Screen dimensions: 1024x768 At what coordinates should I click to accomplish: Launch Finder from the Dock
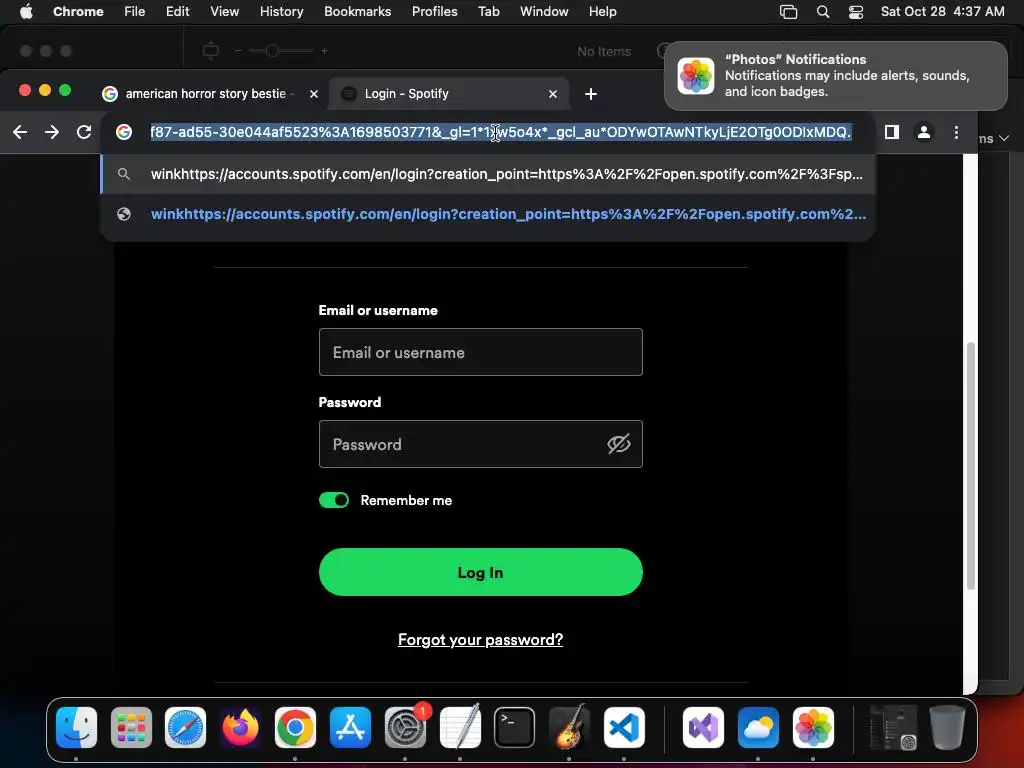click(76, 728)
